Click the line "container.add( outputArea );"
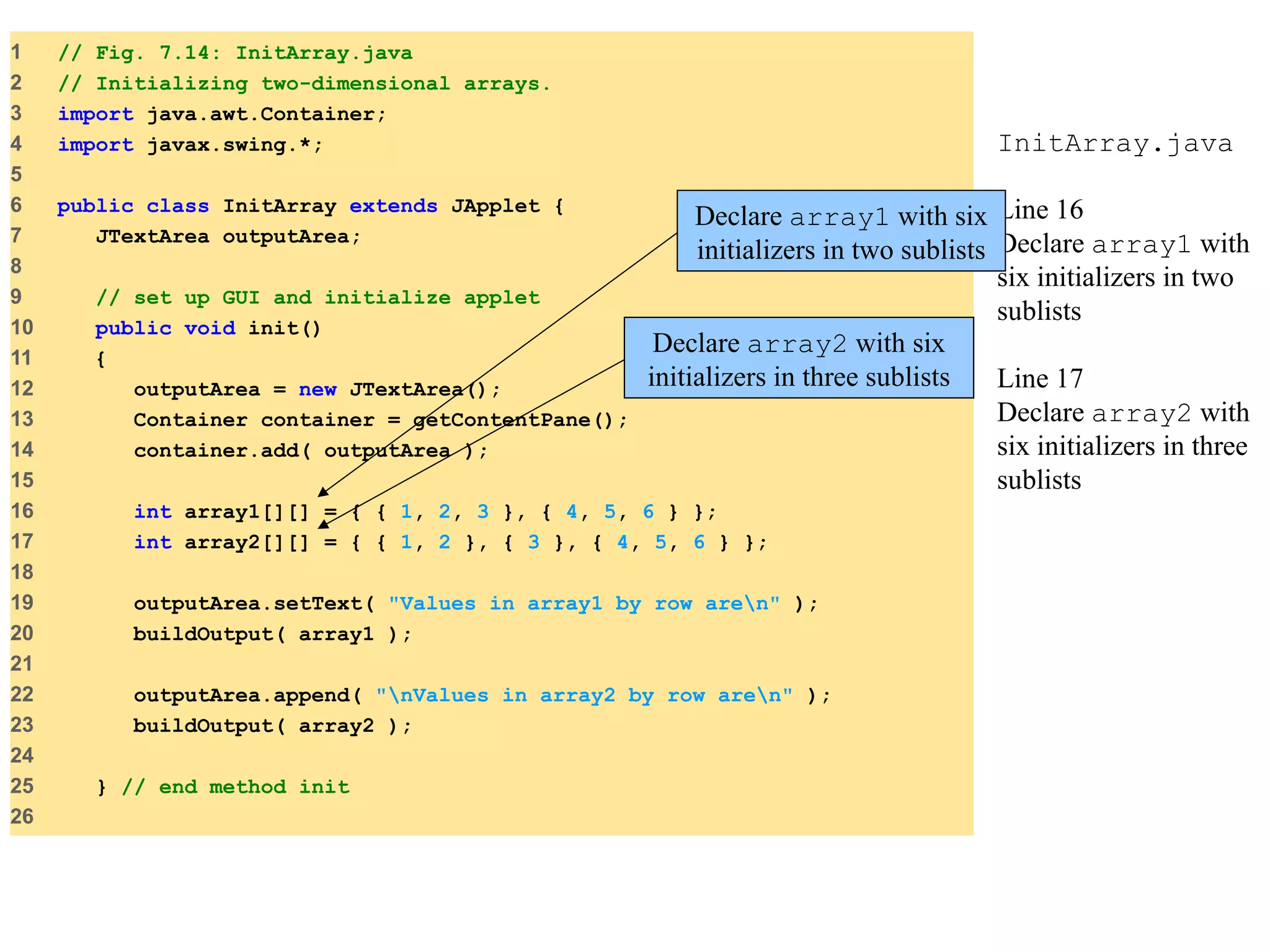 tap(311, 450)
